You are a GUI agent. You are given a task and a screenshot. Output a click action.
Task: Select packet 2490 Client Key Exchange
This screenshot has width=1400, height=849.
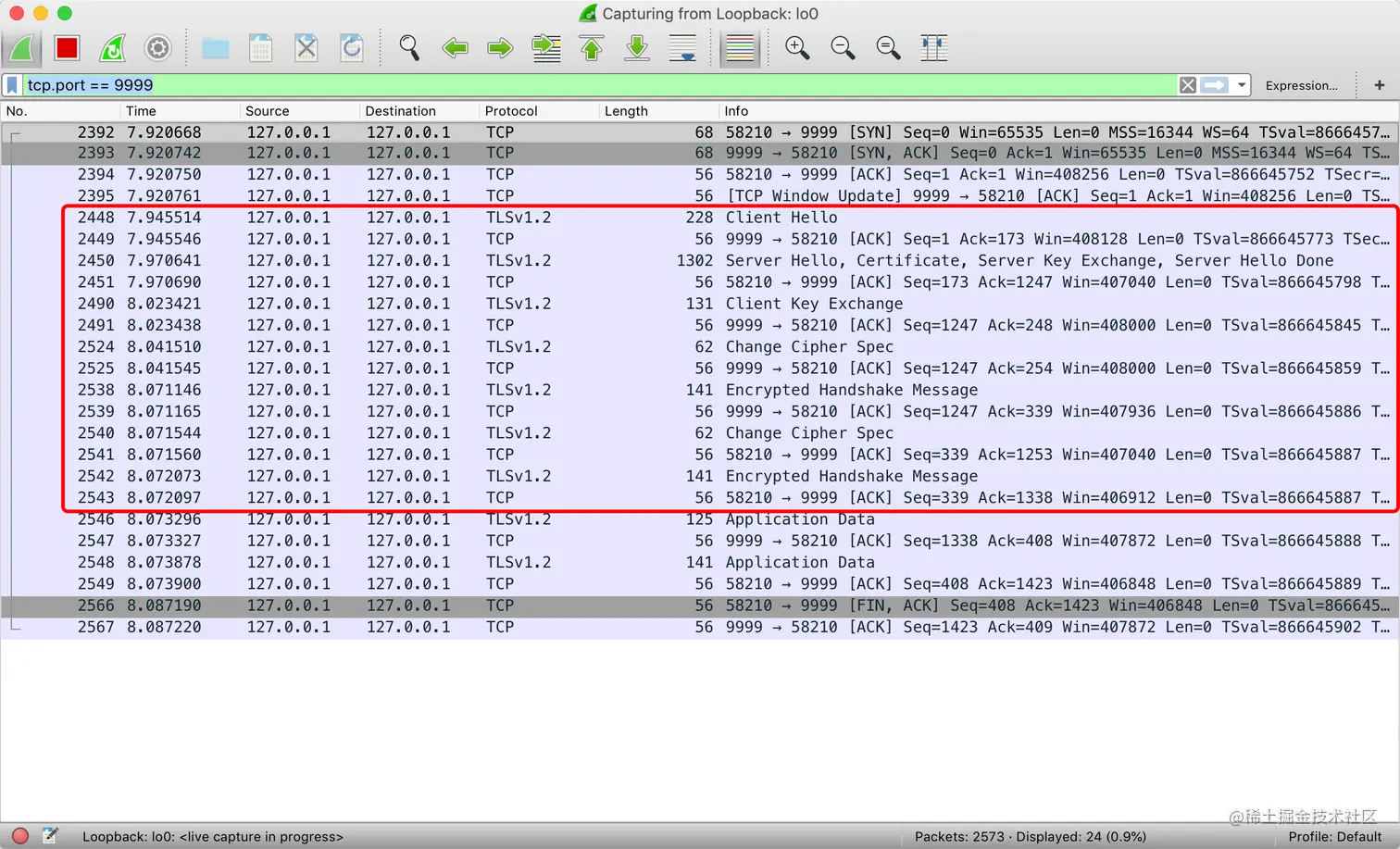700,304
